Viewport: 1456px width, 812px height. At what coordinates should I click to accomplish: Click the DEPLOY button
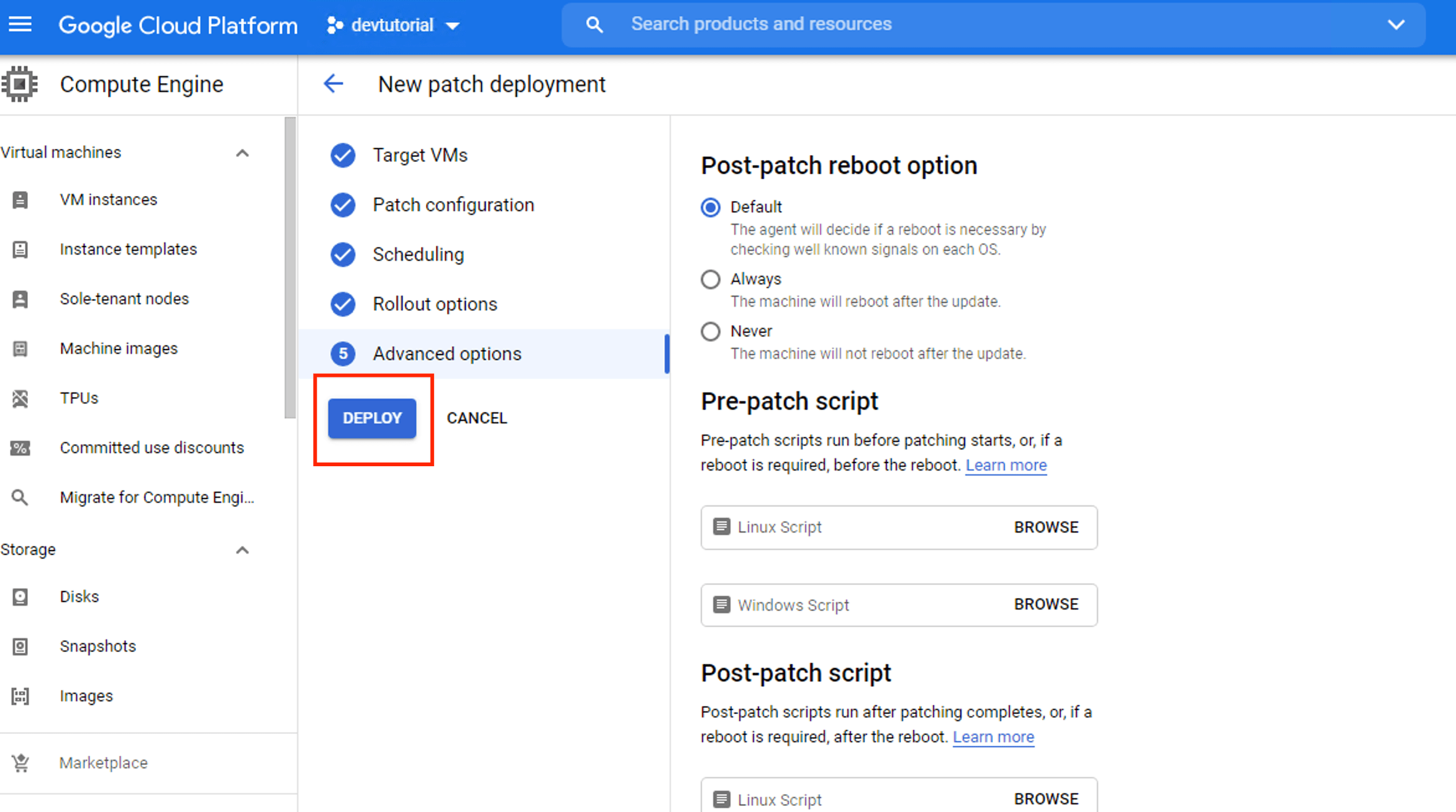[x=371, y=418]
